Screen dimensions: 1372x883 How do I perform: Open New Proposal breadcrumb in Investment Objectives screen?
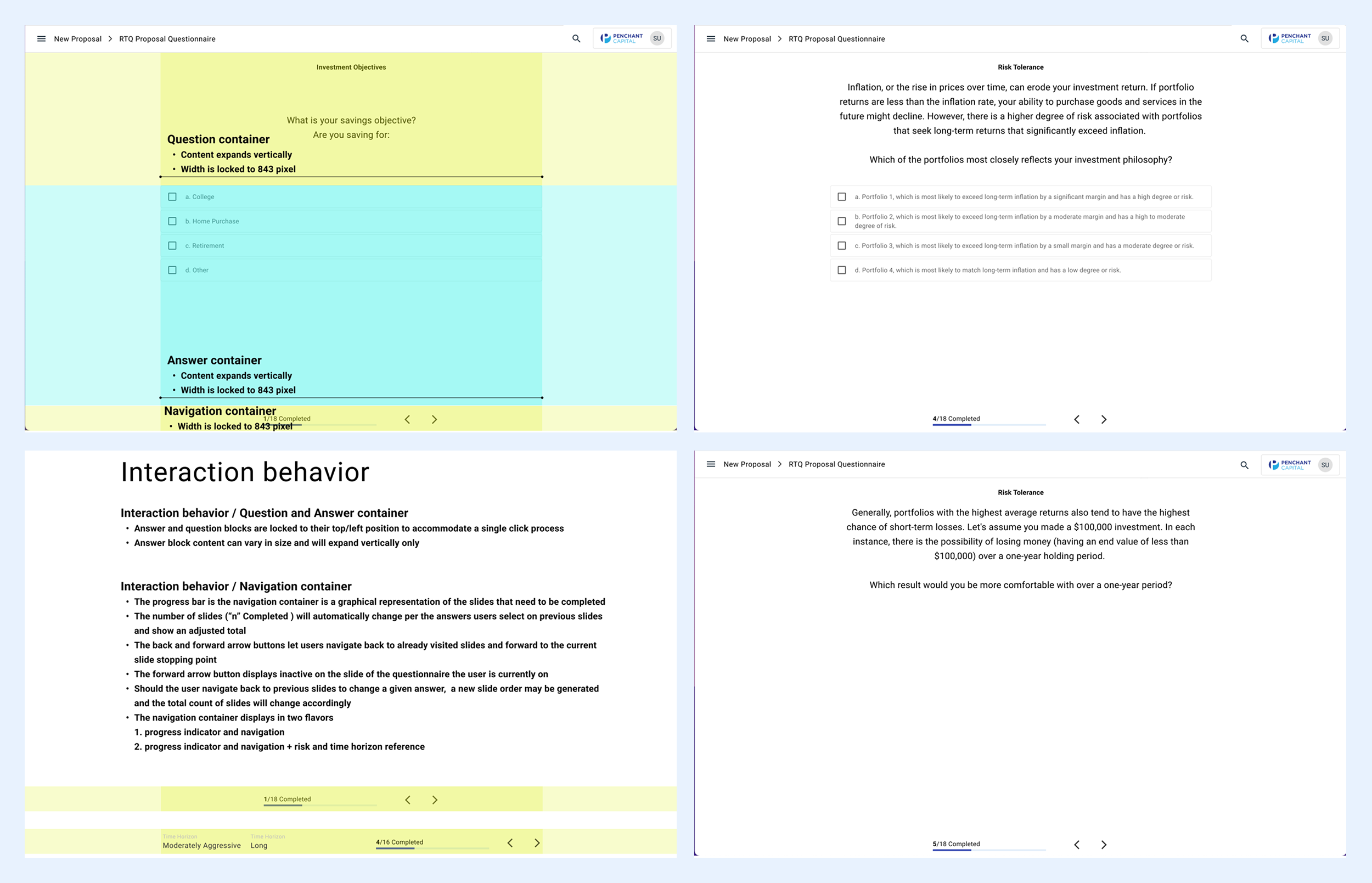(77, 39)
